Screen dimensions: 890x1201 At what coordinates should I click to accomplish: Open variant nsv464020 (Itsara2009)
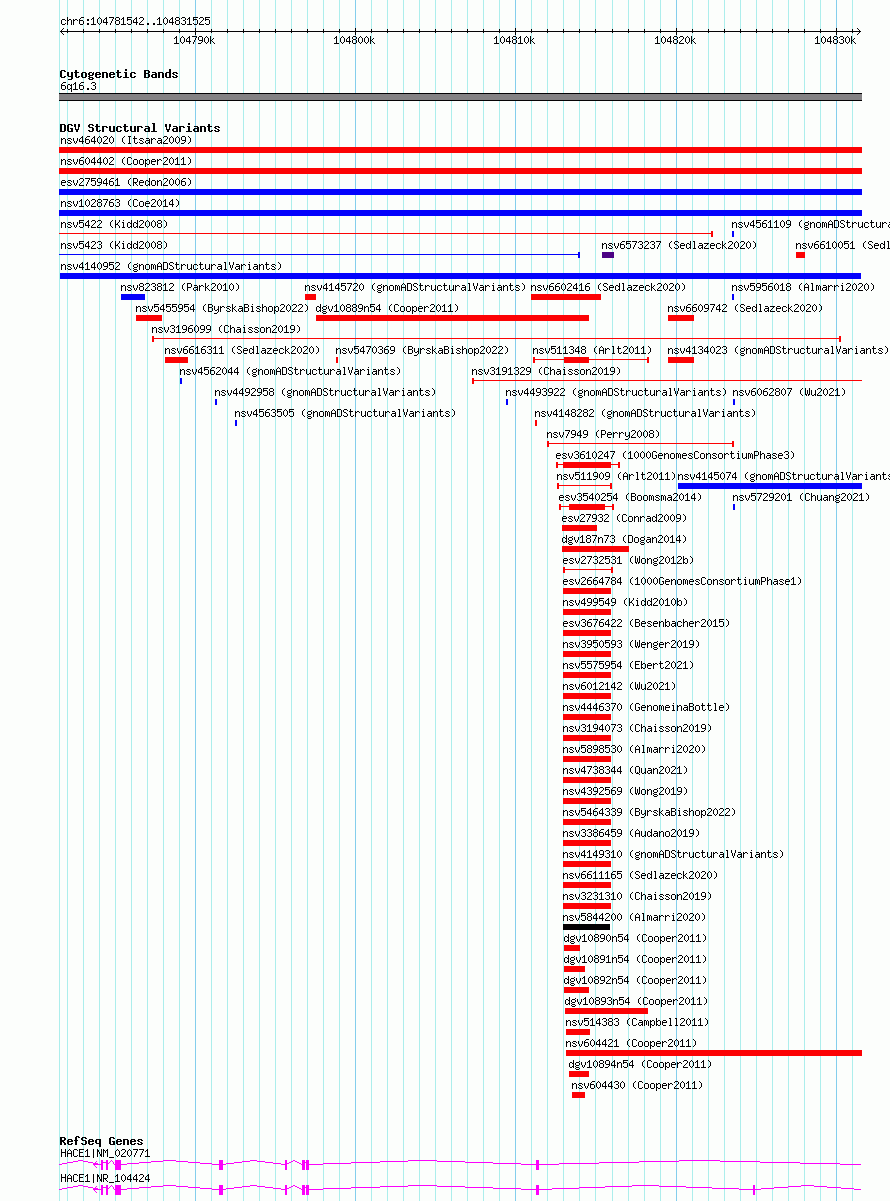[126, 140]
